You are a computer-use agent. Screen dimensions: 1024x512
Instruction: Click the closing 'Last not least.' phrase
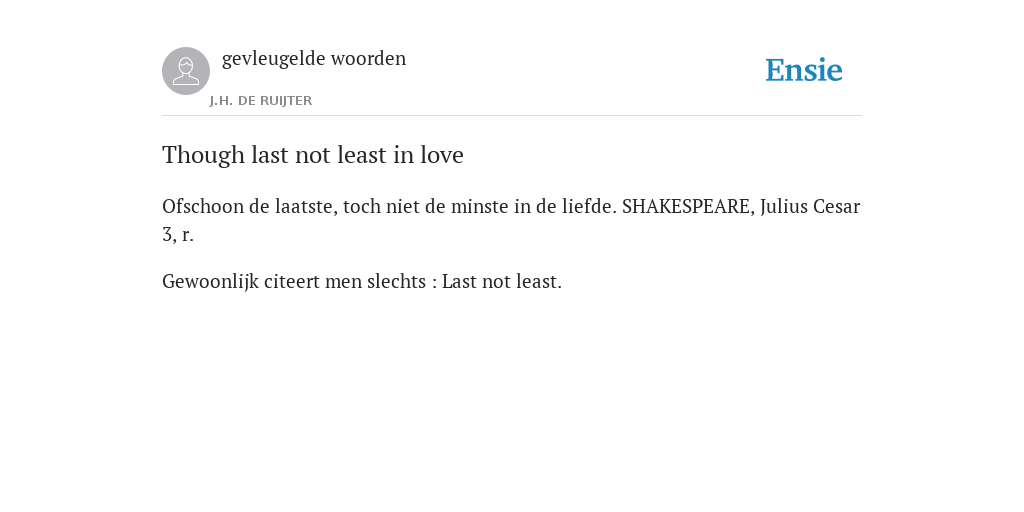click(502, 281)
